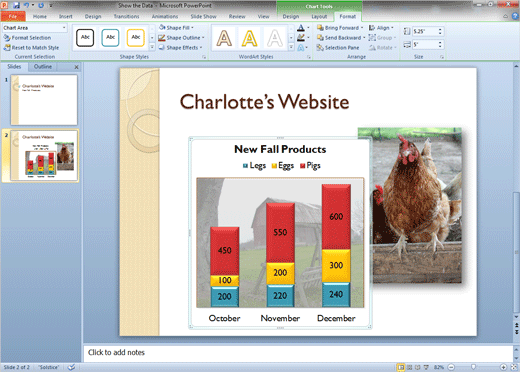
Task: Click the Undo icon in title bar
Action: coord(26,5)
